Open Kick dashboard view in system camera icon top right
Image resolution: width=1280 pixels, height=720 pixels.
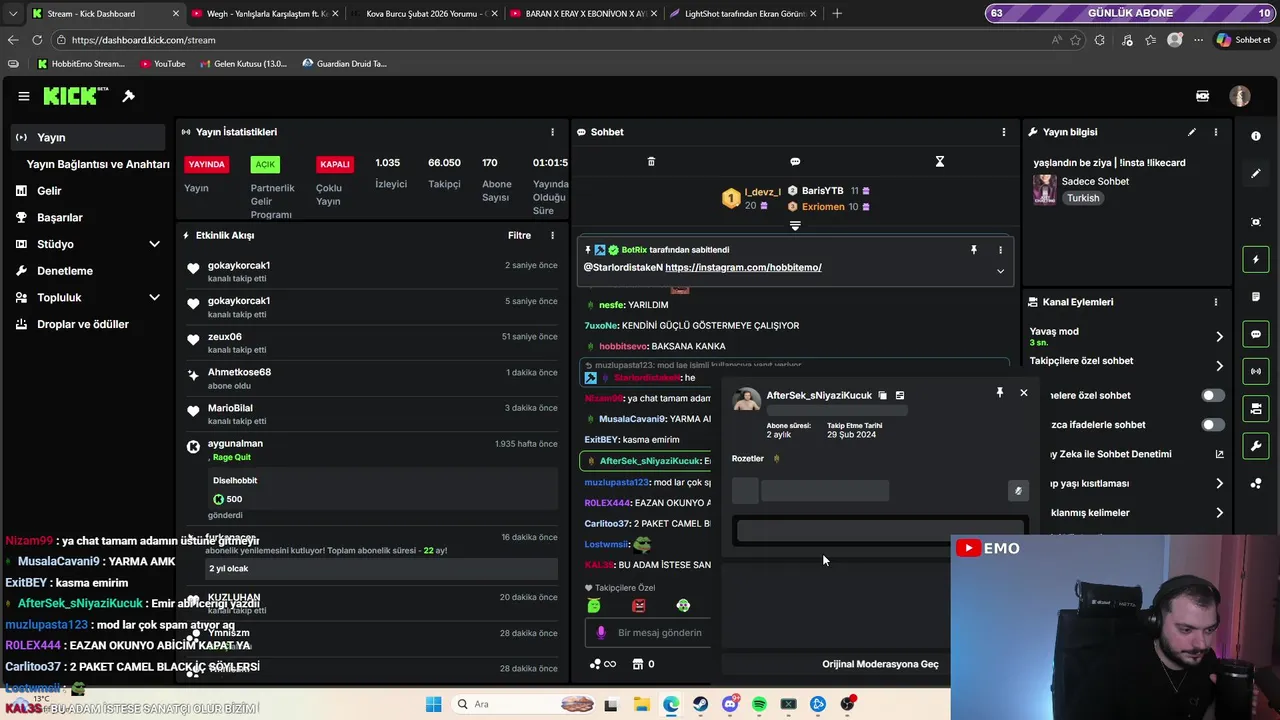(x=1202, y=96)
